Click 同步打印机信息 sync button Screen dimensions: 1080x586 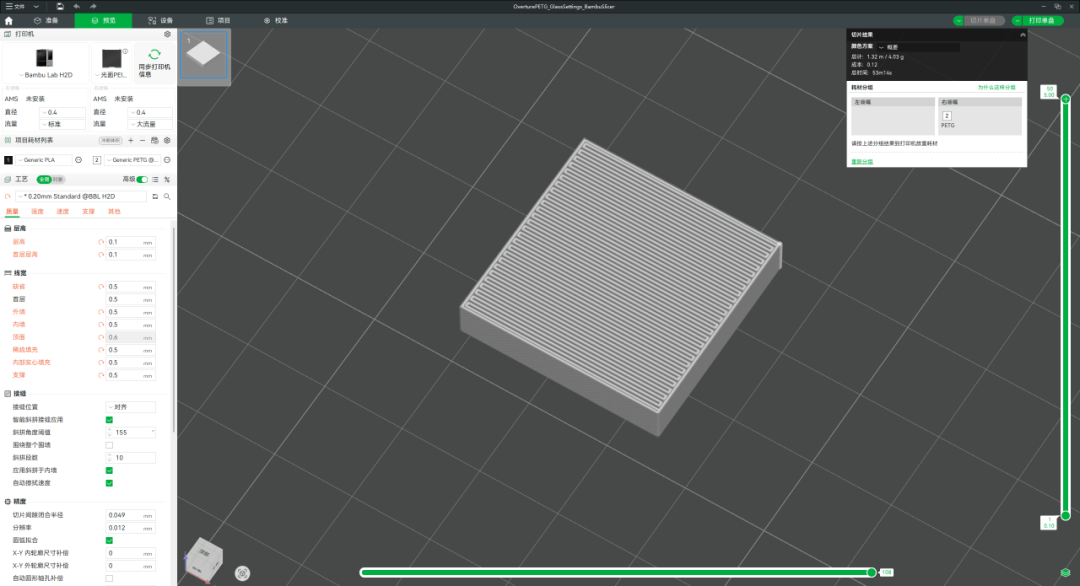(154, 63)
